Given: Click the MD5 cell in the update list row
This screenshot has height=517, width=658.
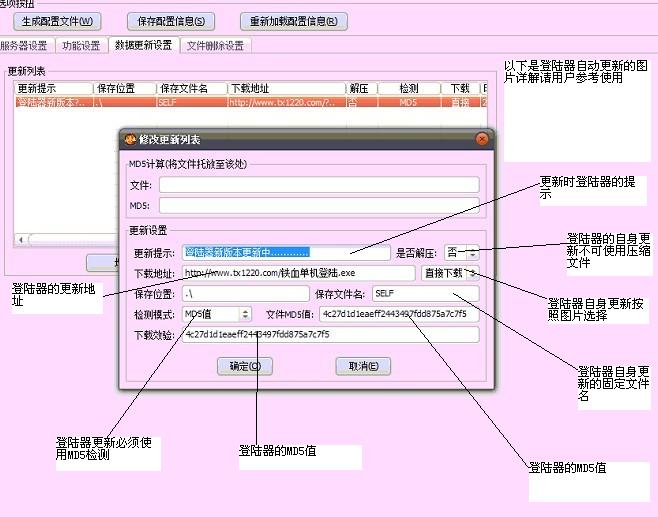Looking at the screenshot, I should (x=409, y=102).
